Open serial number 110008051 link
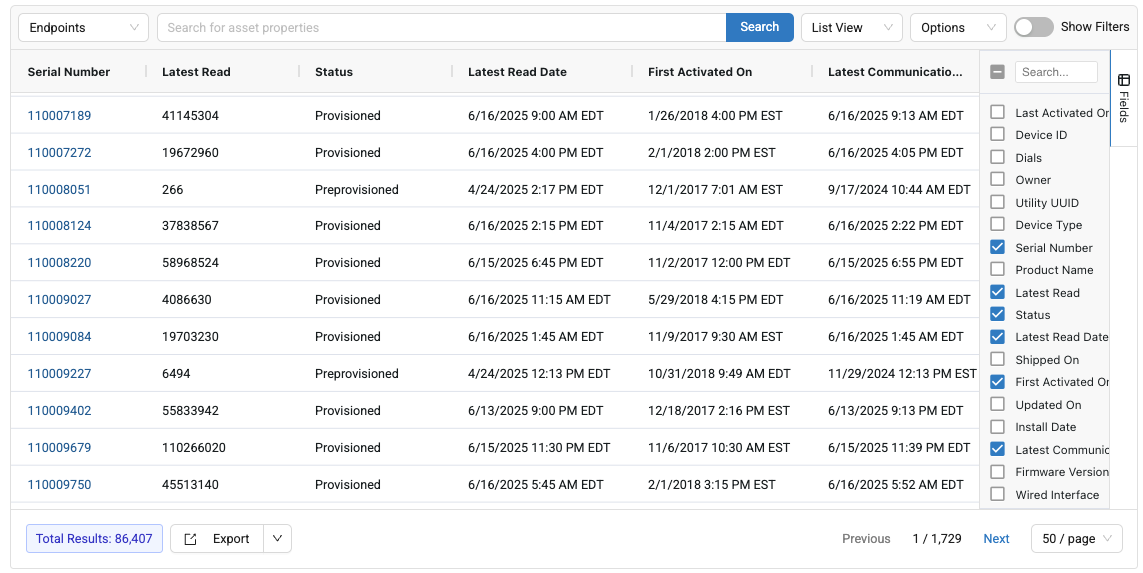Viewport: 1143px width, 573px height. pyautogui.click(x=59, y=190)
